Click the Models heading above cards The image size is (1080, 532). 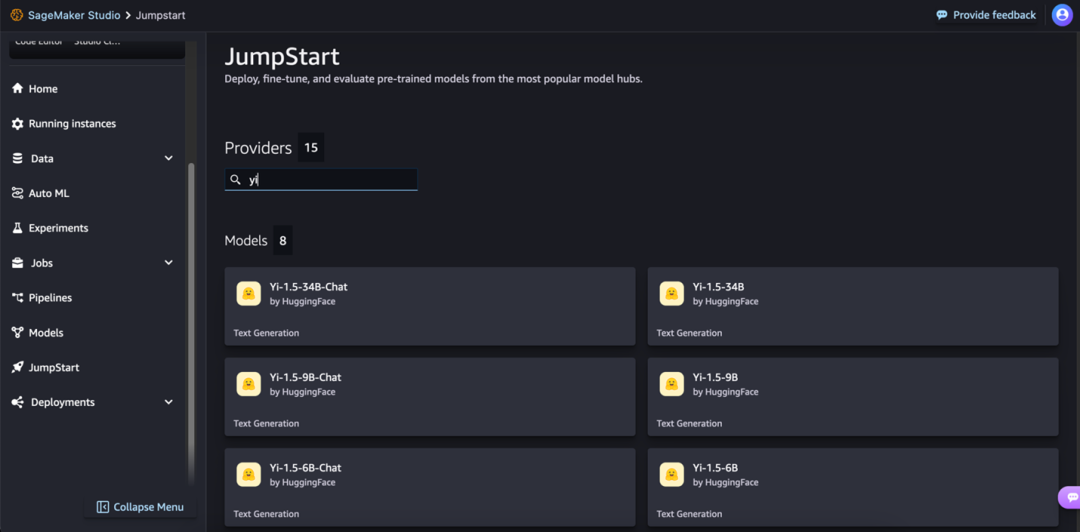pyautogui.click(x=246, y=241)
